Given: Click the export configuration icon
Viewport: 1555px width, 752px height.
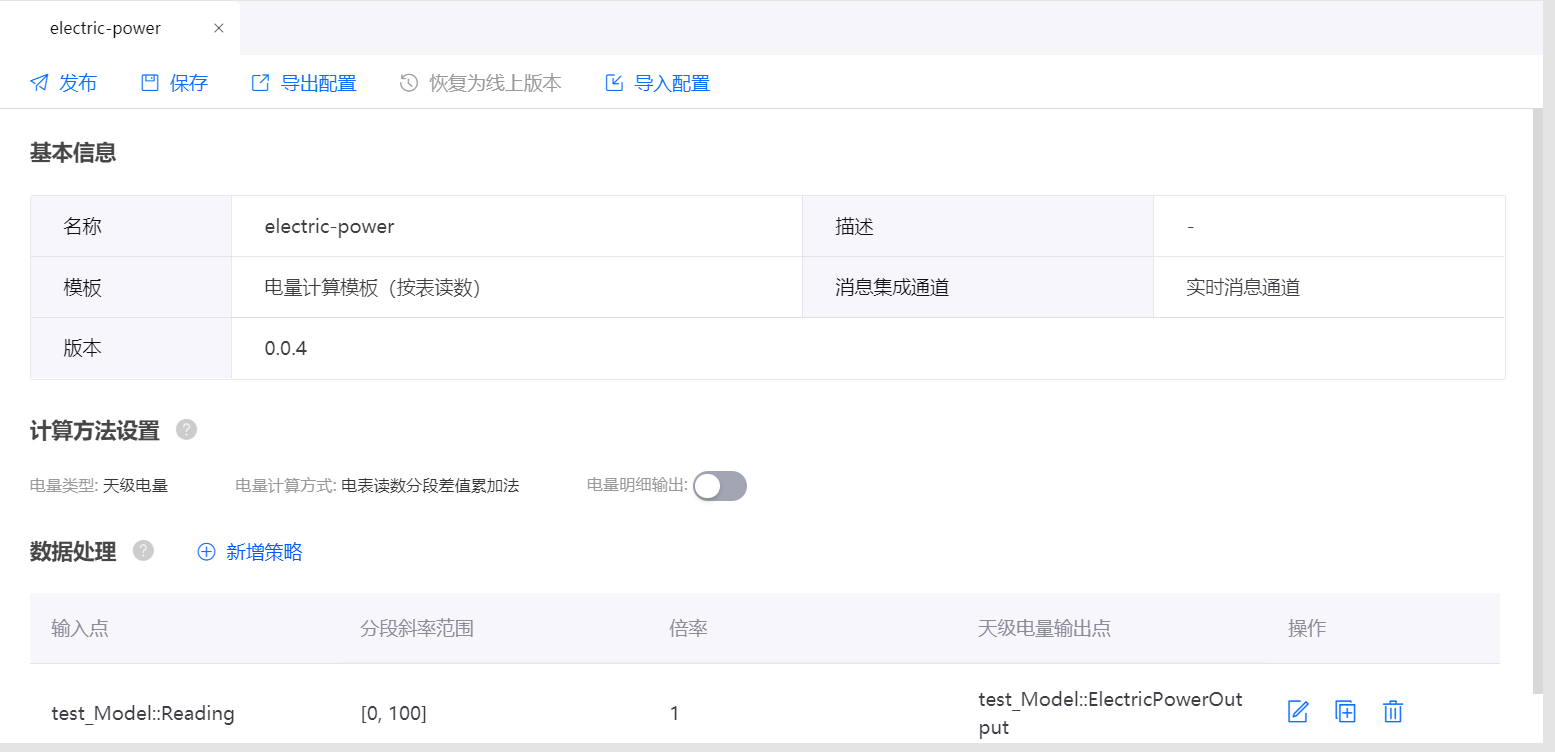Looking at the screenshot, I should pyautogui.click(x=260, y=83).
